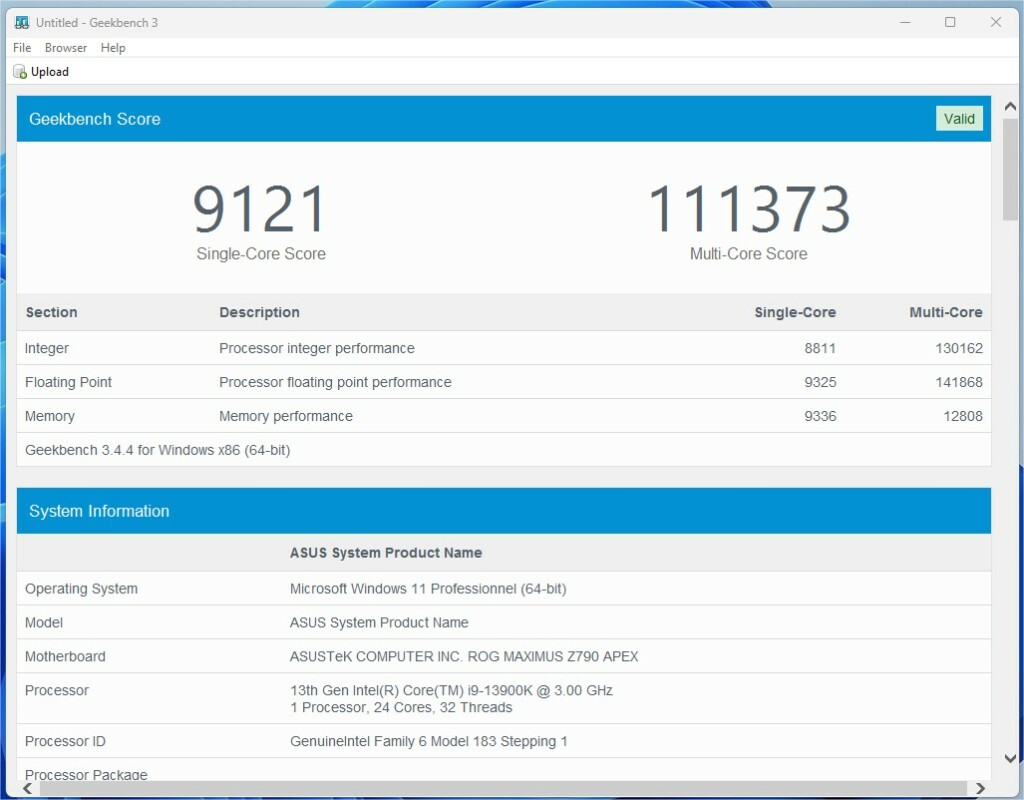The height and width of the screenshot is (800, 1024).
Task: Click the Geekbench app icon in title bar
Action: coord(22,22)
